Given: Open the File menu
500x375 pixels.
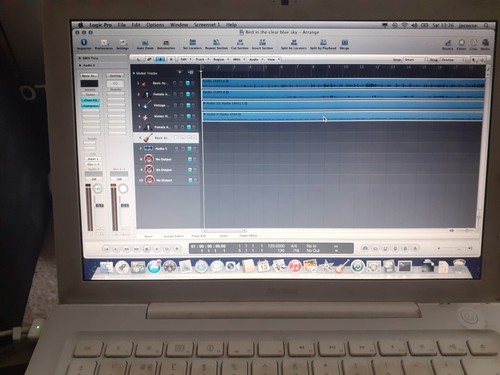Looking at the screenshot, I should point(121,25).
